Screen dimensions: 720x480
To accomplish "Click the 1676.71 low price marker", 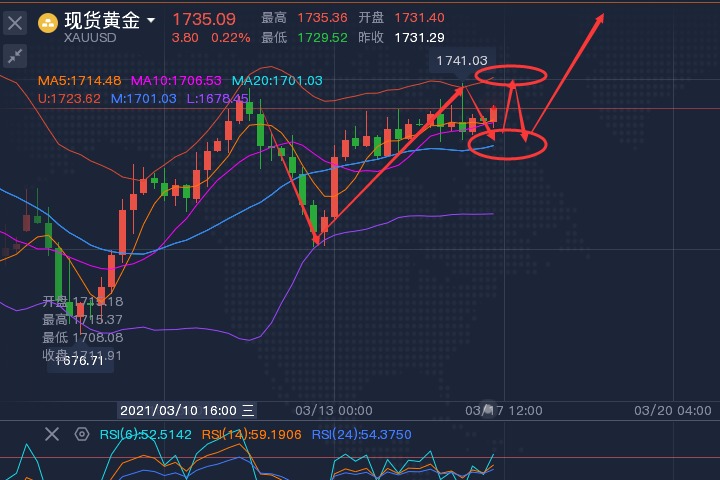I will click(80, 361).
